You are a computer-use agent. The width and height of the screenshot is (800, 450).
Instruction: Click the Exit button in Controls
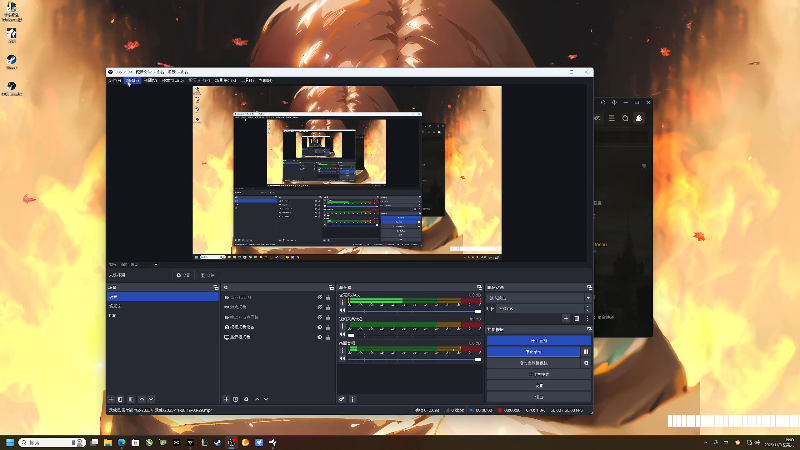[539, 397]
